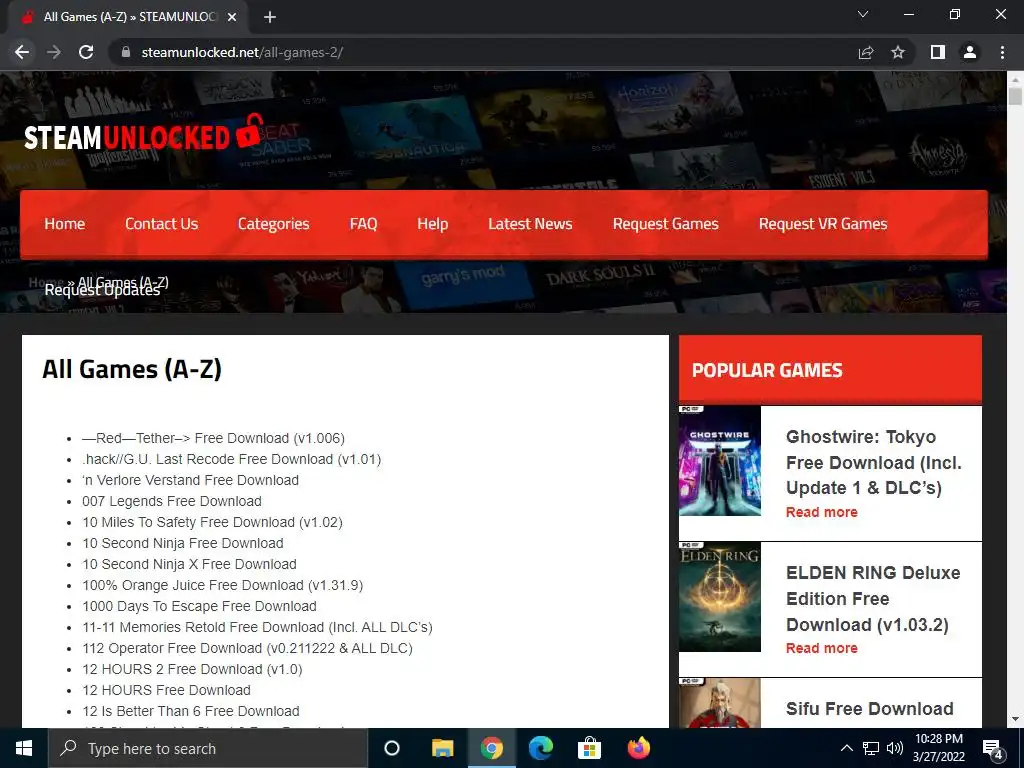Click Read more under Ghostwire: Tokyo
This screenshot has height=768, width=1024.
coord(822,512)
